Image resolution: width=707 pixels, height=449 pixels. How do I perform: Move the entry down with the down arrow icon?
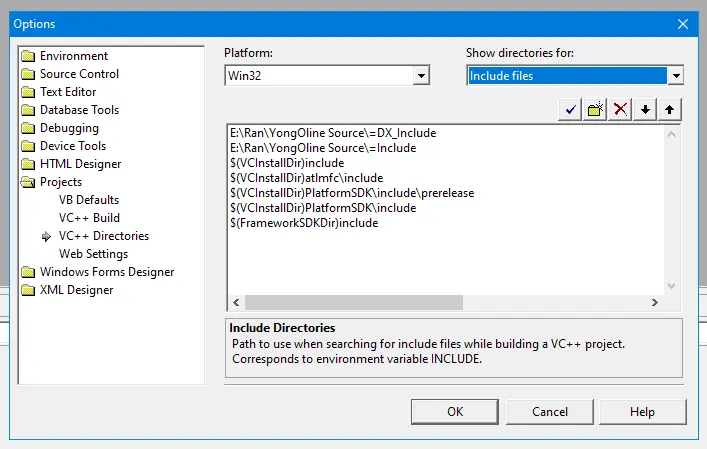(x=645, y=110)
